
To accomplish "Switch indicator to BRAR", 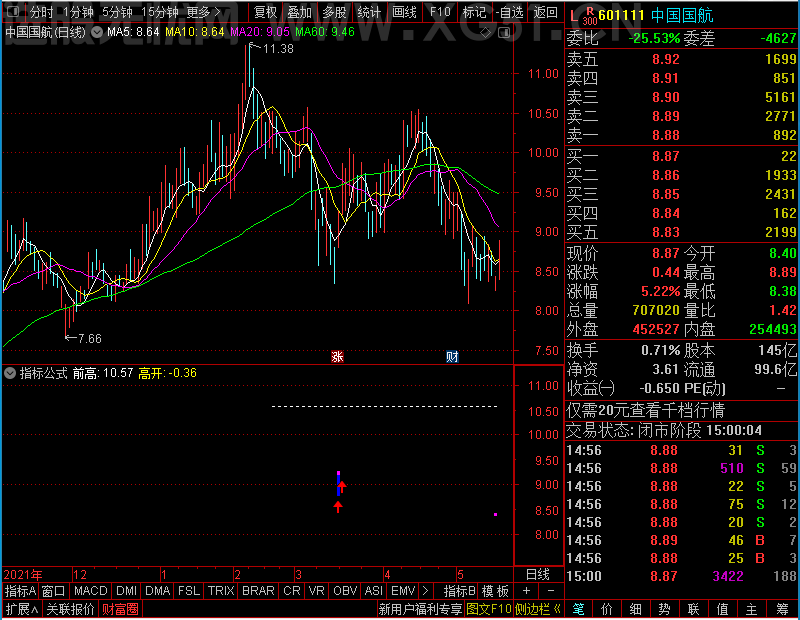I will click(258, 591).
